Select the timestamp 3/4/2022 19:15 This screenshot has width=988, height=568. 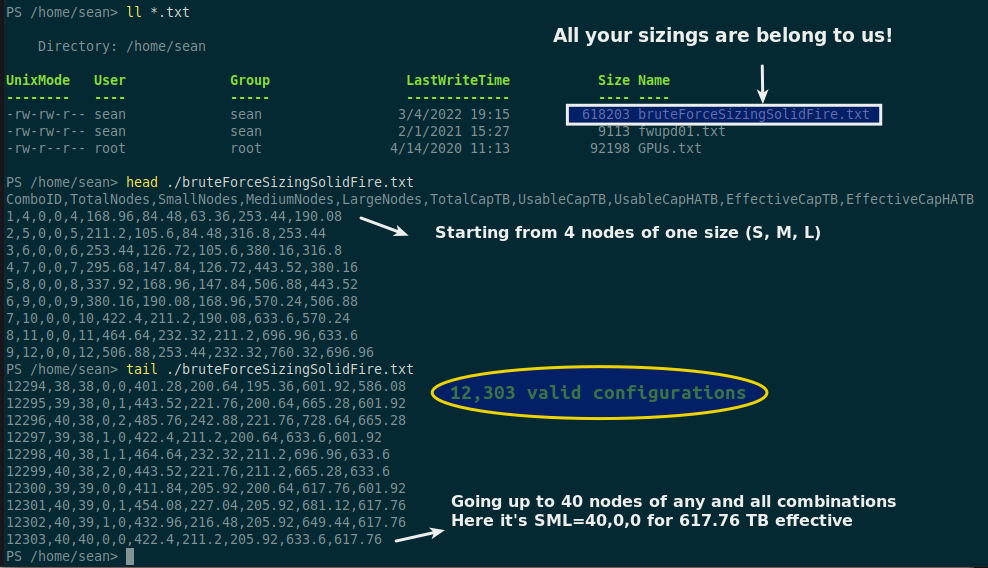coord(454,114)
